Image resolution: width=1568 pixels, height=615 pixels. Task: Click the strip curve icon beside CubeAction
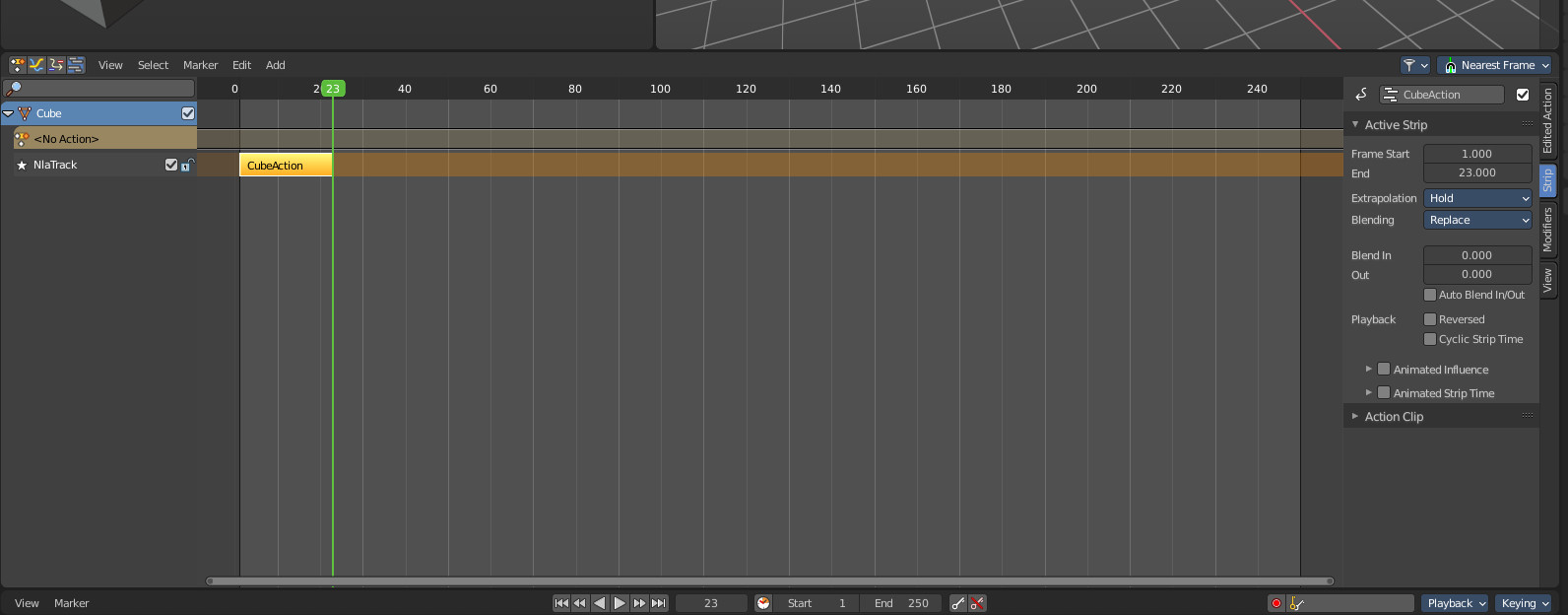pyautogui.click(x=1361, y=95)
